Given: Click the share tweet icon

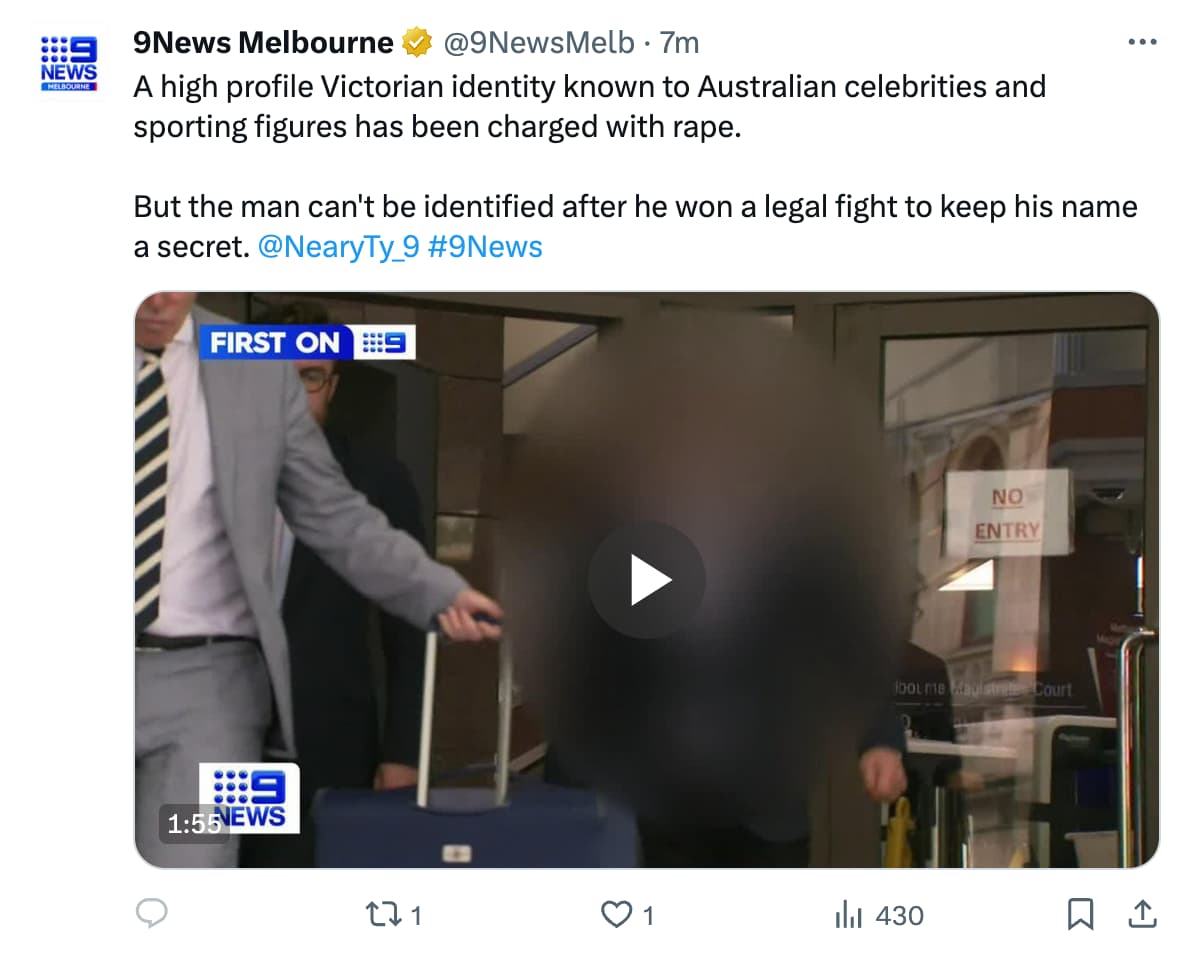Looking at the screenshot, I should (x=1141, y=914).
